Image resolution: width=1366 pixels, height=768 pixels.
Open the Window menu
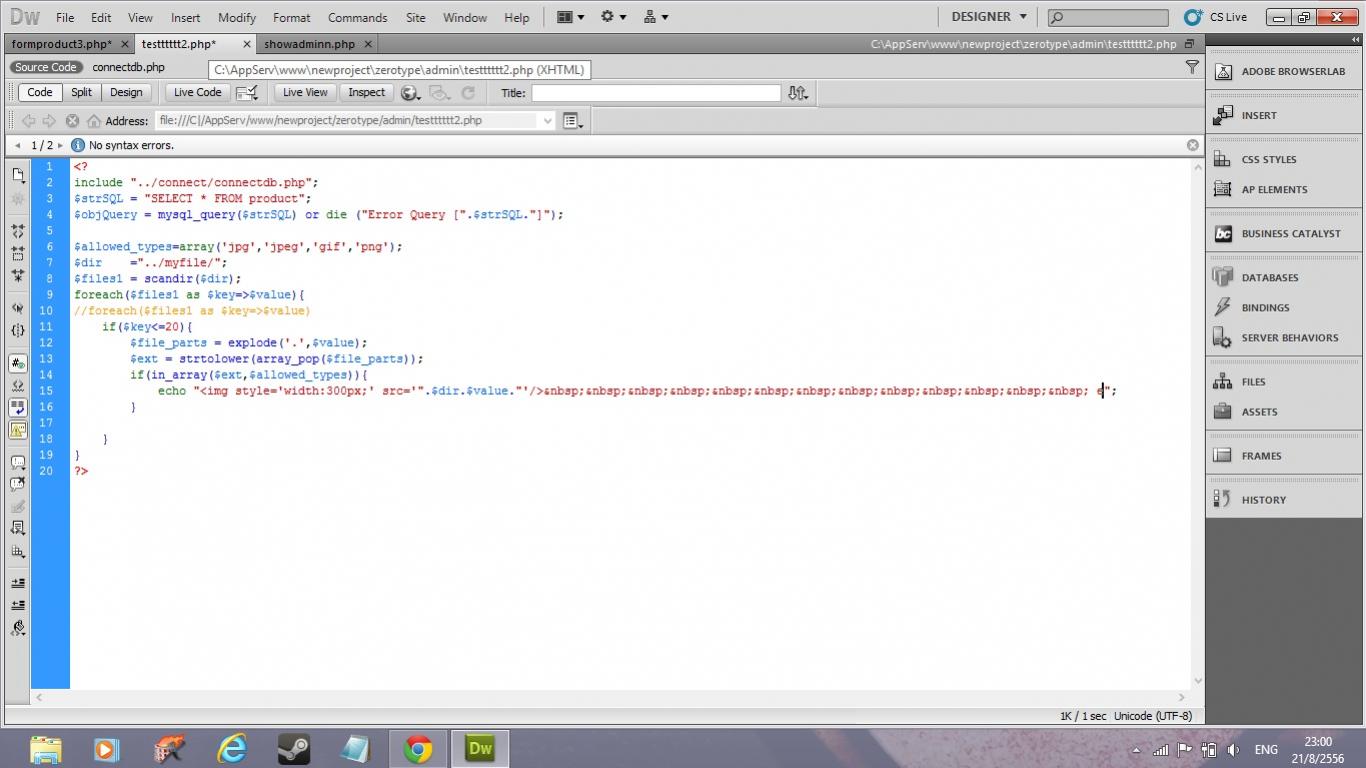[x=465, y=17]
